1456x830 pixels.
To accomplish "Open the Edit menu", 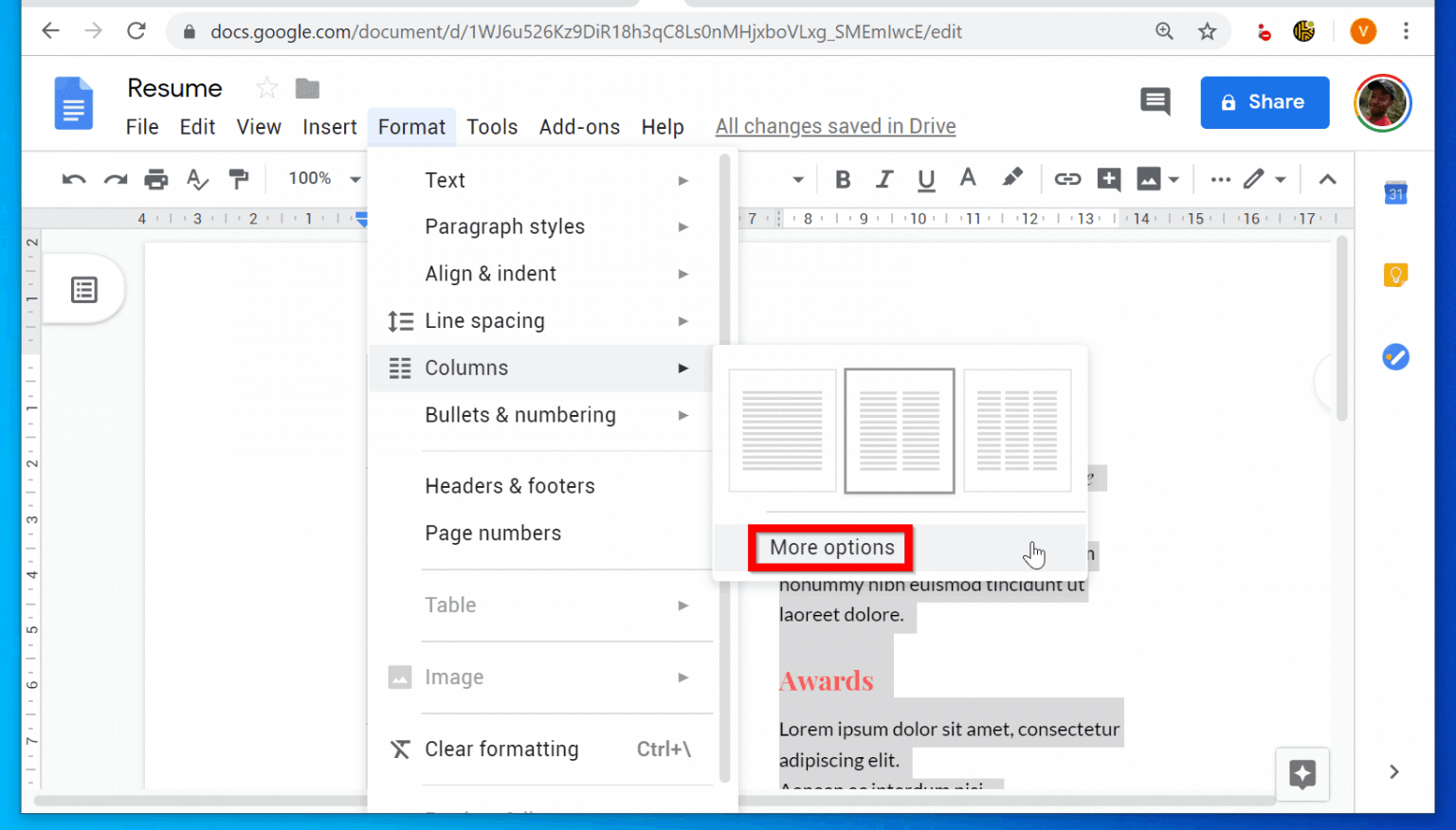I will 197,127.
